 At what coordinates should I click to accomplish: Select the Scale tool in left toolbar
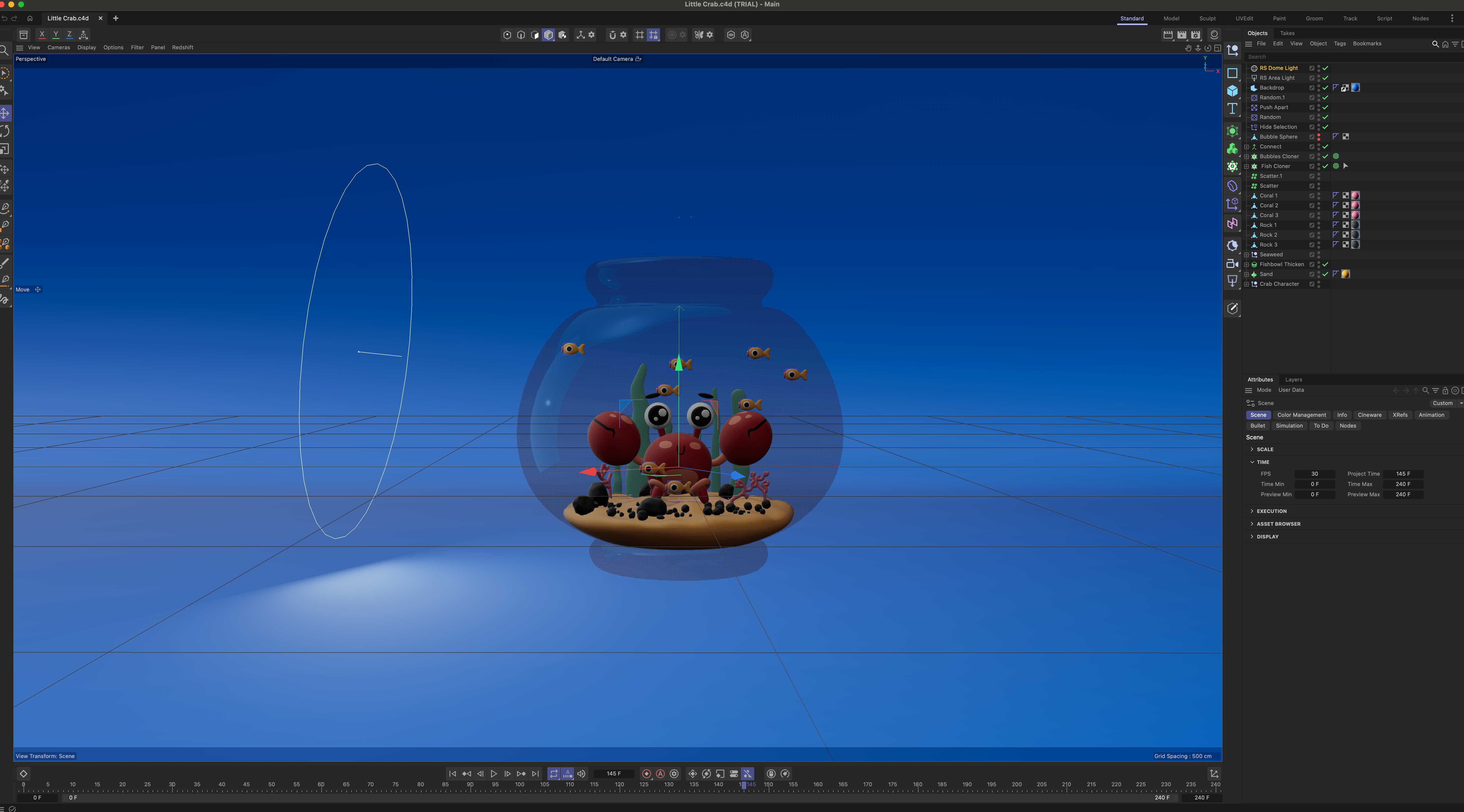pyautogui.click(x=5, y=149)
